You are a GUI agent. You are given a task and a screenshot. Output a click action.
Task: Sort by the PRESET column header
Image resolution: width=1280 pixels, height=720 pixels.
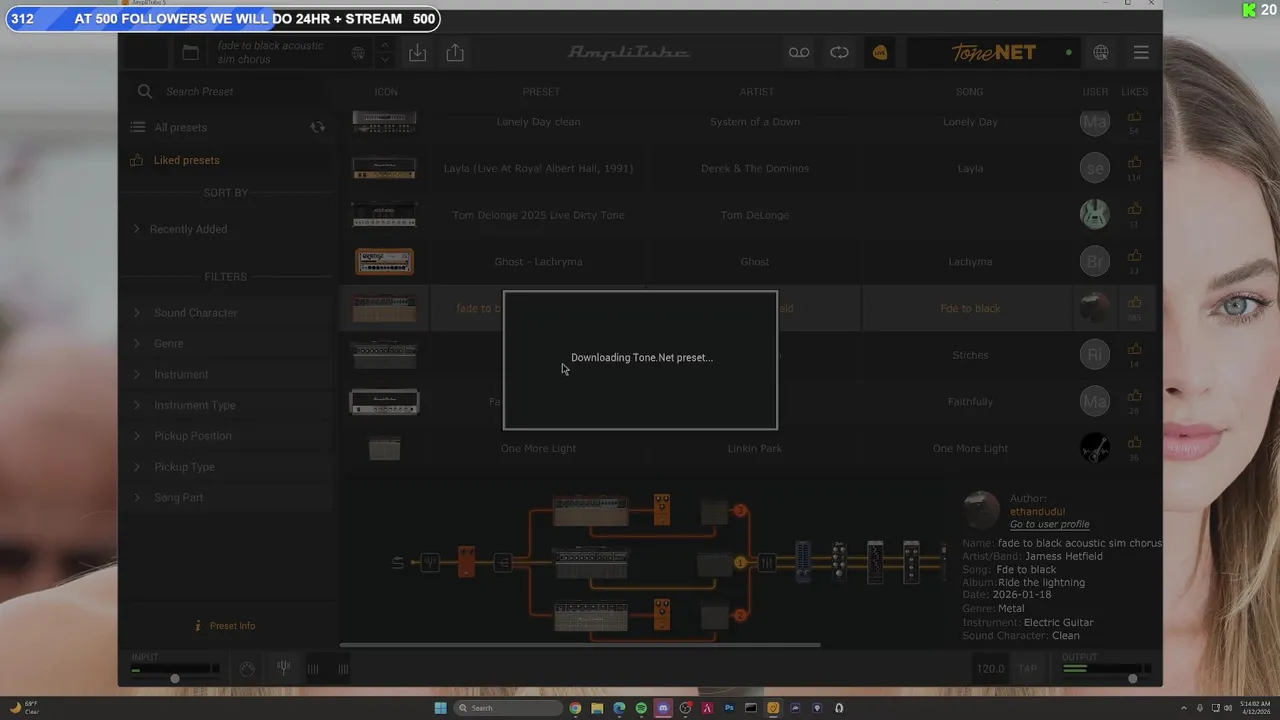(541, 92)
